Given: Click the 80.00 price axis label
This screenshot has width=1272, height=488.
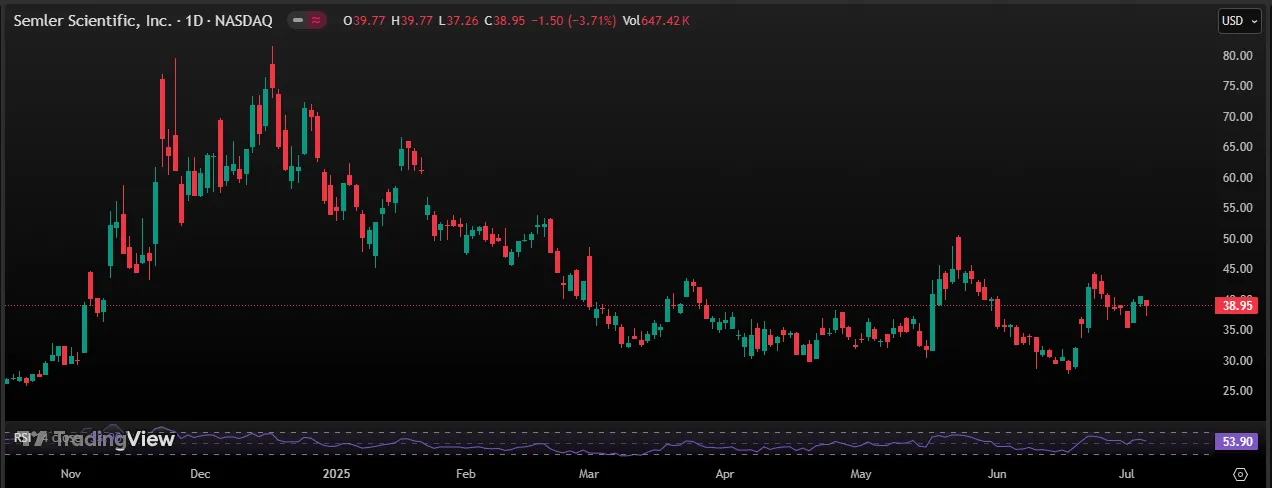Looking at the screenshot, I should pos(1237,55).
